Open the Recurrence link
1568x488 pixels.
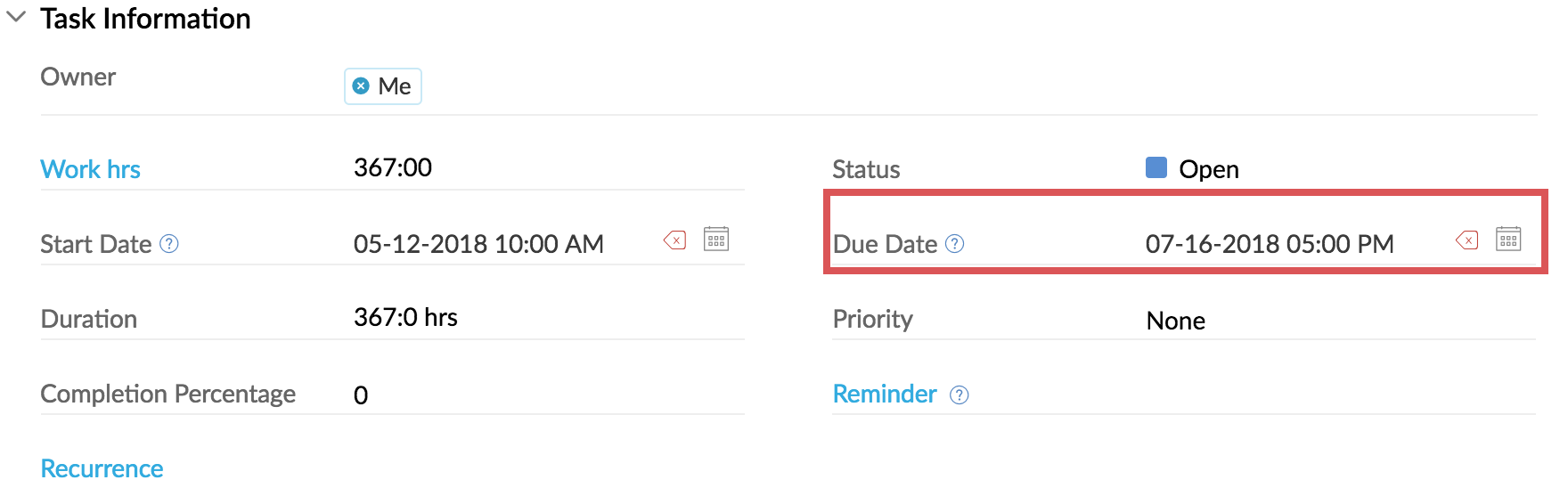[102, 468]
